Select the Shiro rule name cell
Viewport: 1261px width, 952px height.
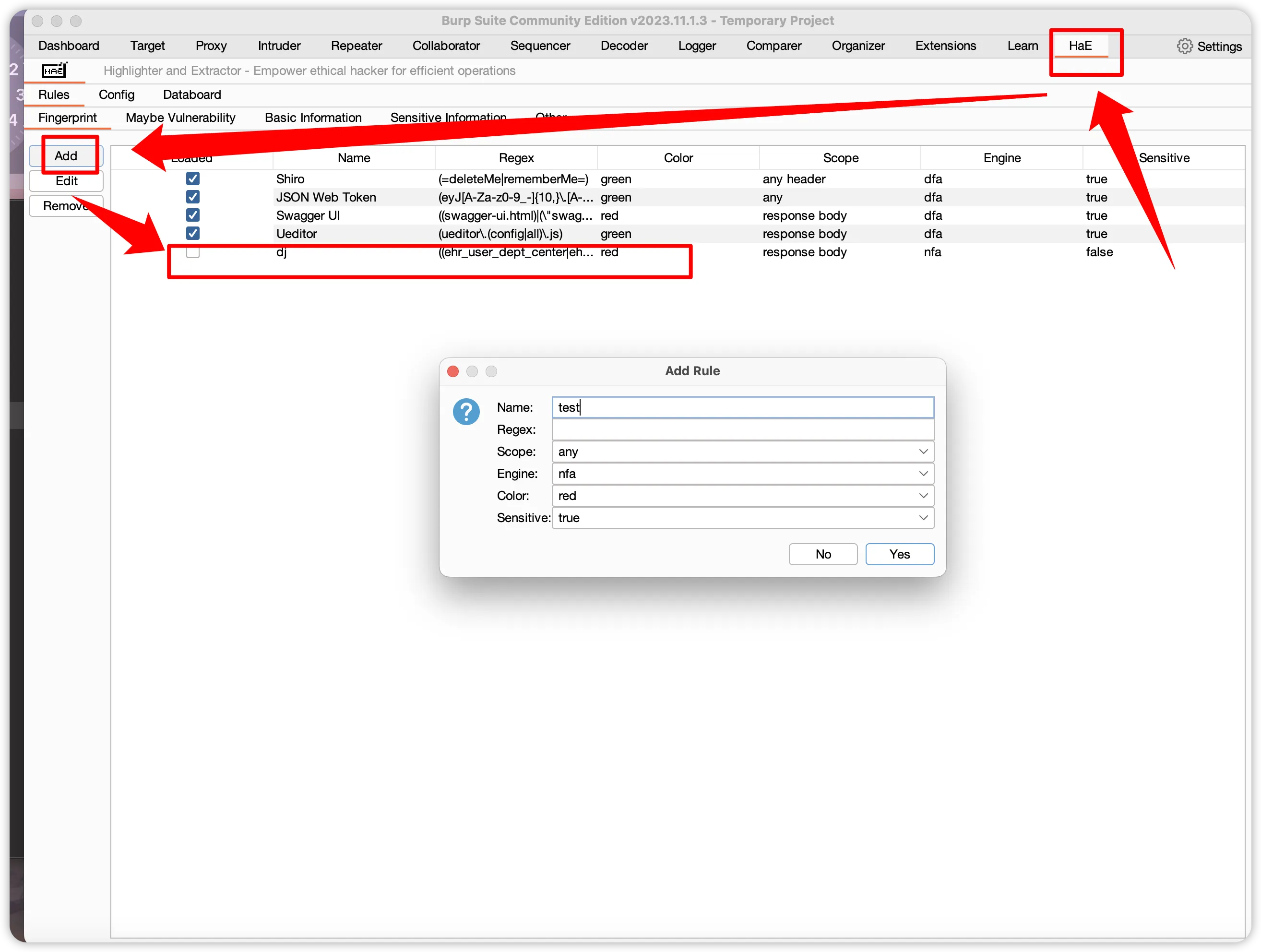[x=354, y=179]
